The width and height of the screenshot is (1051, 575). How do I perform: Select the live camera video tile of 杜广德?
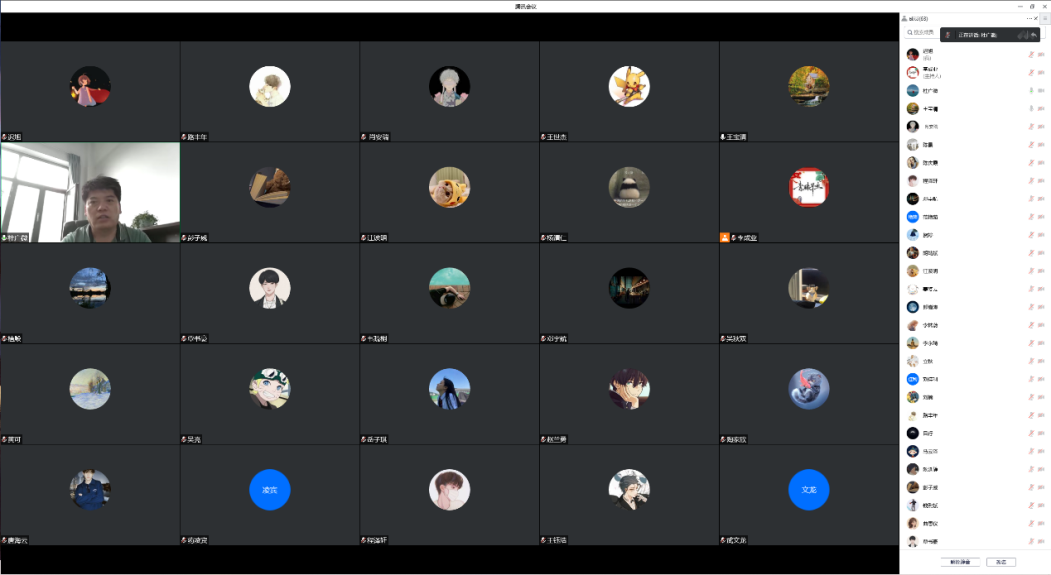(x=90, y=190)
